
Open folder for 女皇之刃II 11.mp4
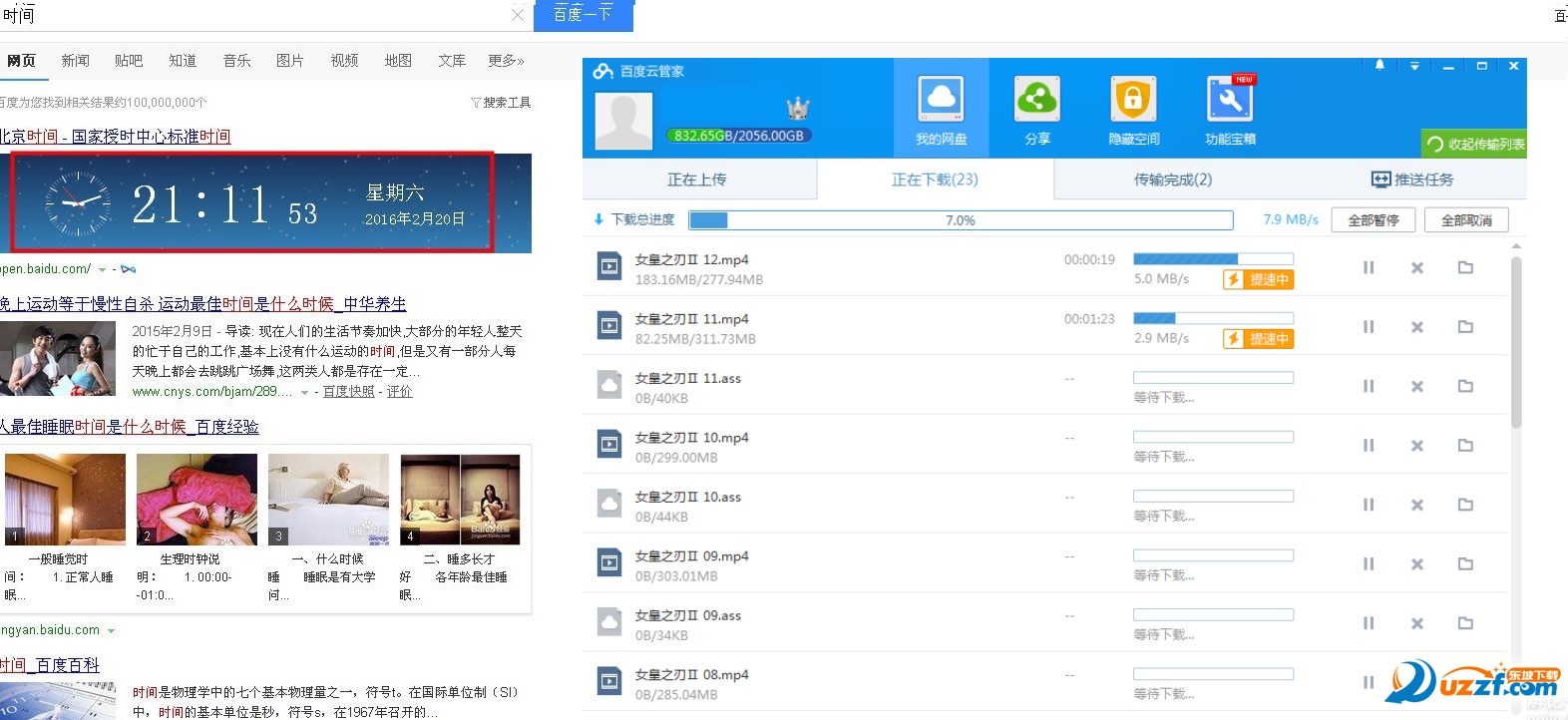point(1465,326)
